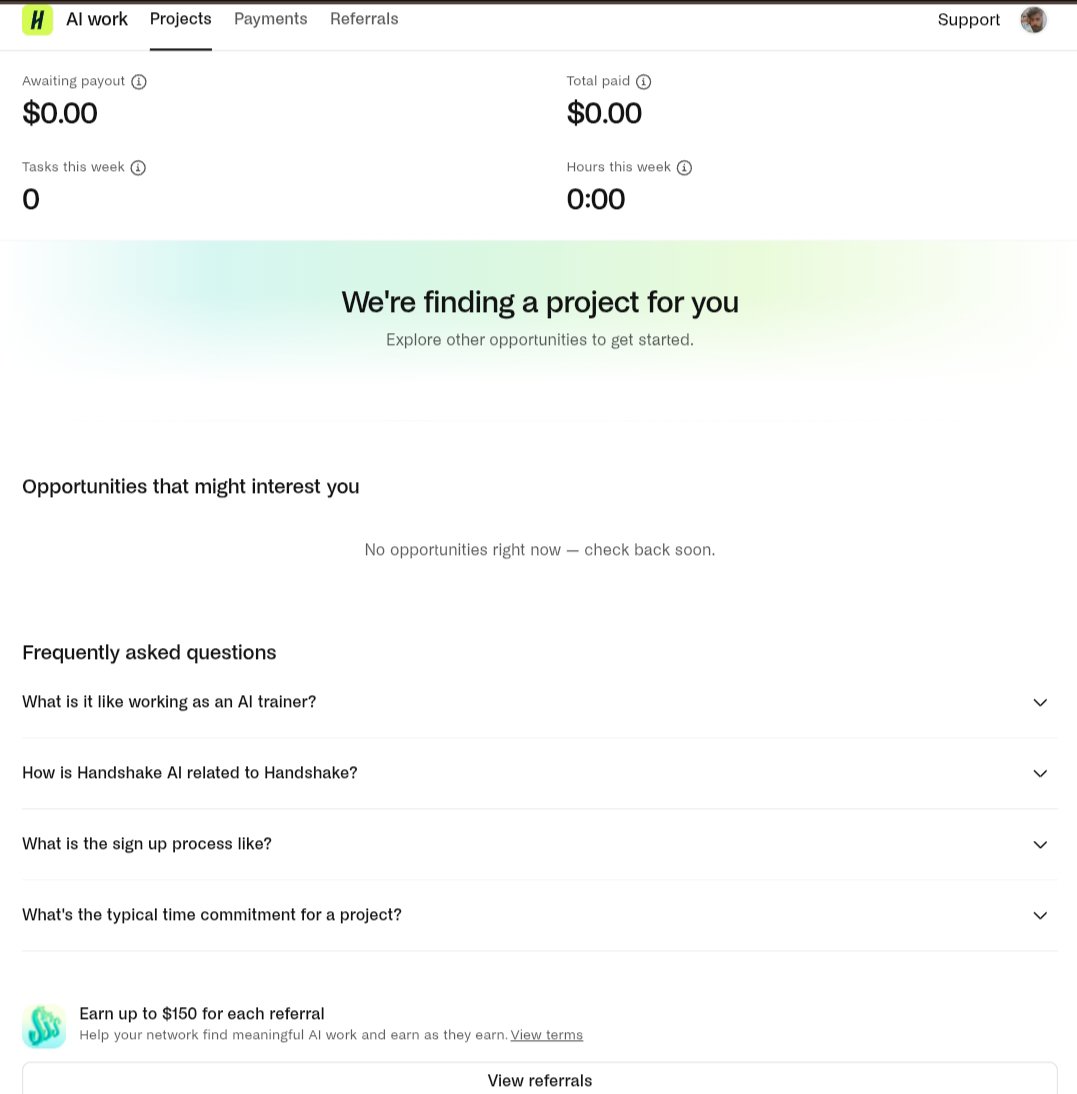The width and height of the screenshot is (1077, 1094).
Task: Click the Hours this week info icon
Action: [684, 167]
